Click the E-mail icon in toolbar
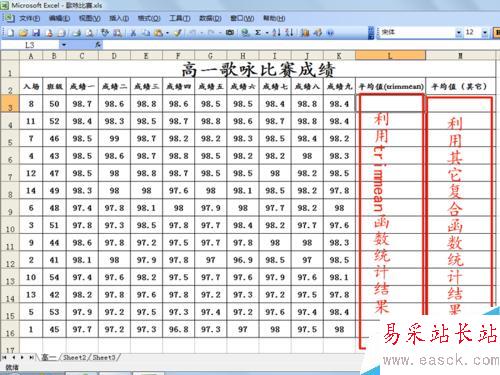This screenshot has height=375, width=500. [x=61, y=33]
